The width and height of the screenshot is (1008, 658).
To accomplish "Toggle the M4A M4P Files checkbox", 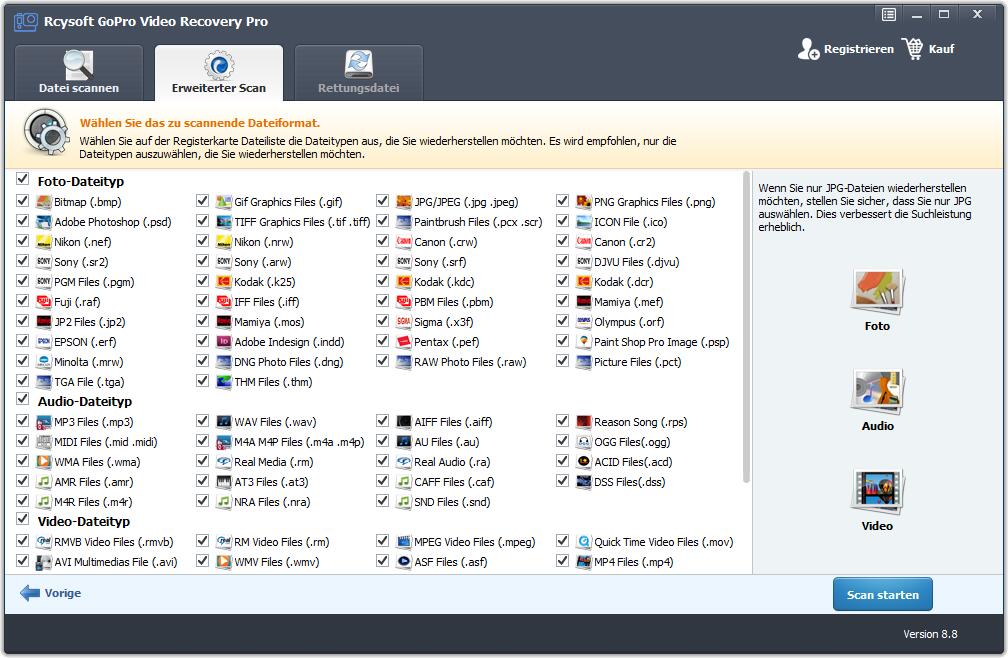I will point(202,440).
